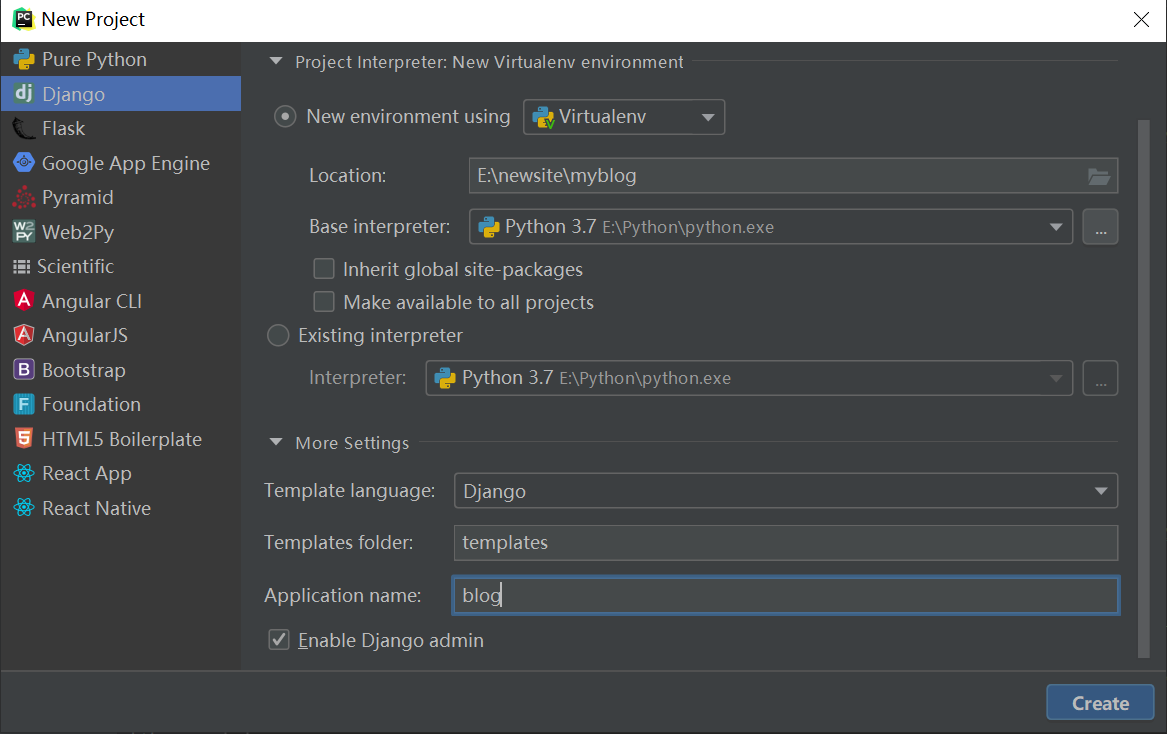The image size is (1167, 734).
Task: Click the Pyramid framework icon
Action: (x=24, y=198)
